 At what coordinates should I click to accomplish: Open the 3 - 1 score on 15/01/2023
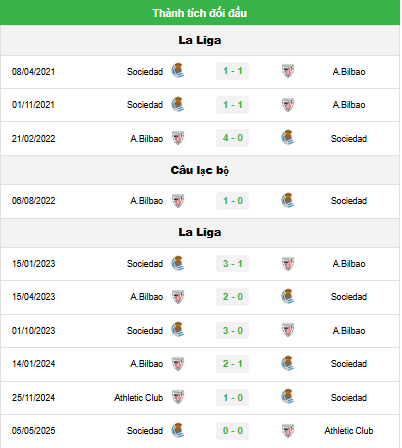(232, 264)
